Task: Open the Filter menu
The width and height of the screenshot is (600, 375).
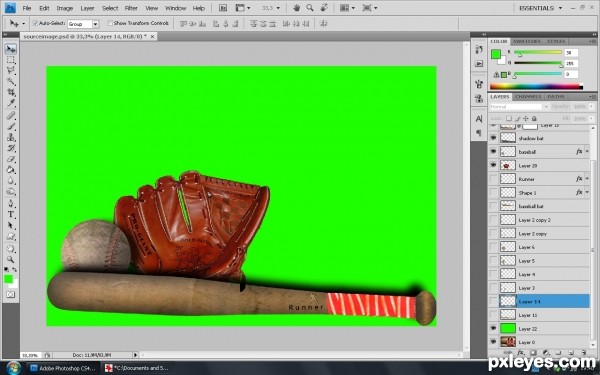Action: click(131, 8)
